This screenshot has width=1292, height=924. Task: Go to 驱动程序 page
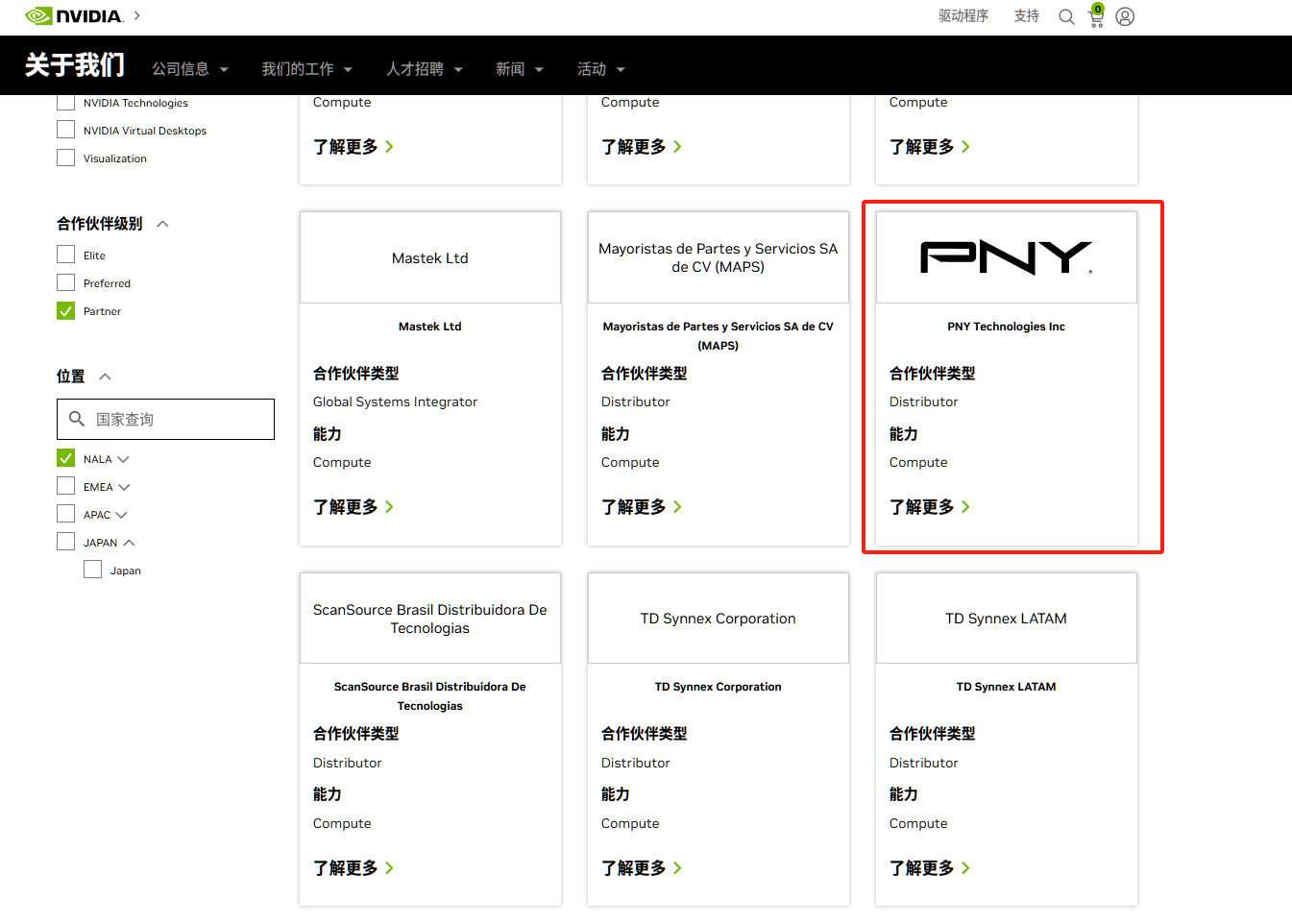(963, 16)
